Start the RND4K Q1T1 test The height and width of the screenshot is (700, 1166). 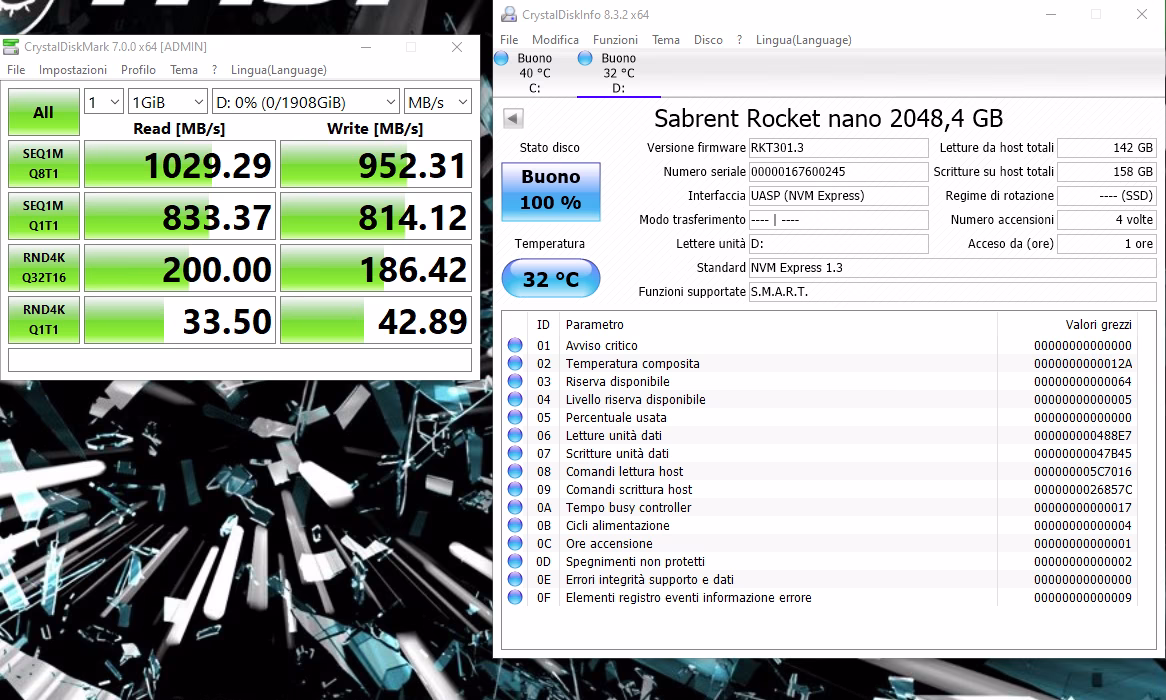click(44, 320)
